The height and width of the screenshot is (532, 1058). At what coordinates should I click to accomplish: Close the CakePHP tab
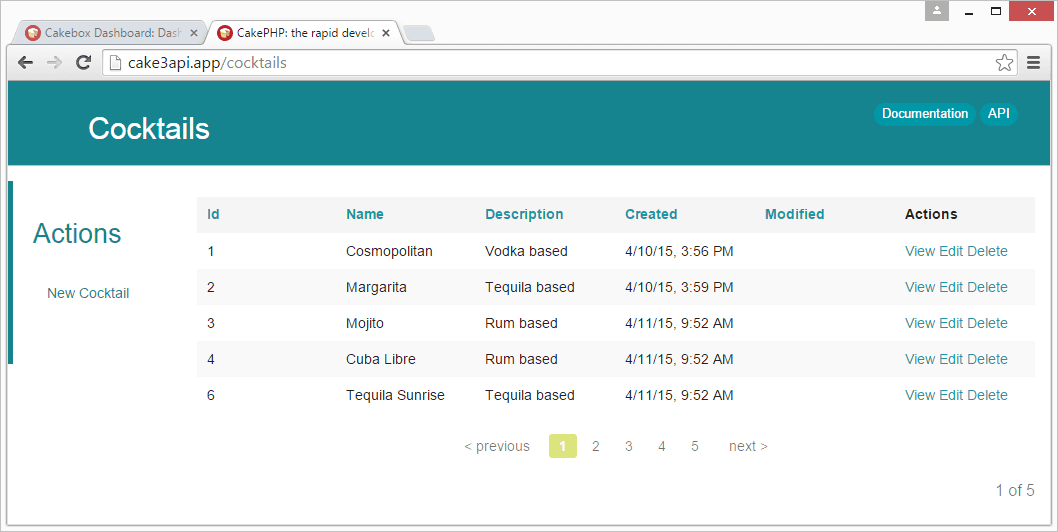386,33
